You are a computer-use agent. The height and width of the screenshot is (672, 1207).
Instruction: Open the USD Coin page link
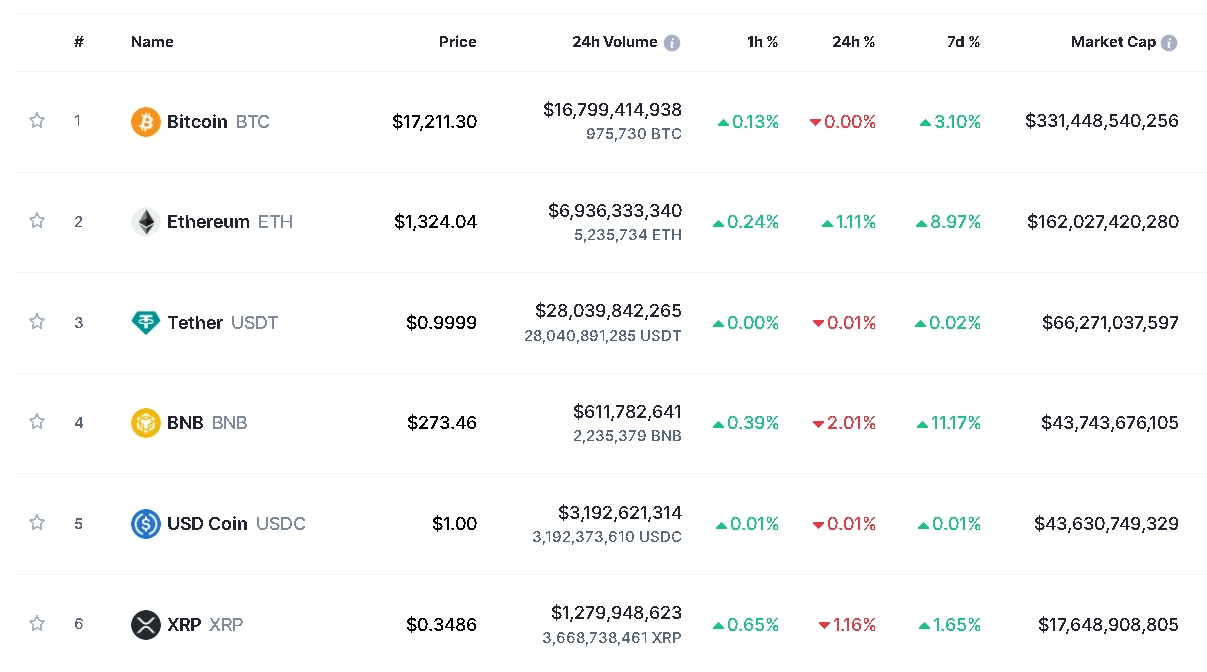[x=207, y=524]
